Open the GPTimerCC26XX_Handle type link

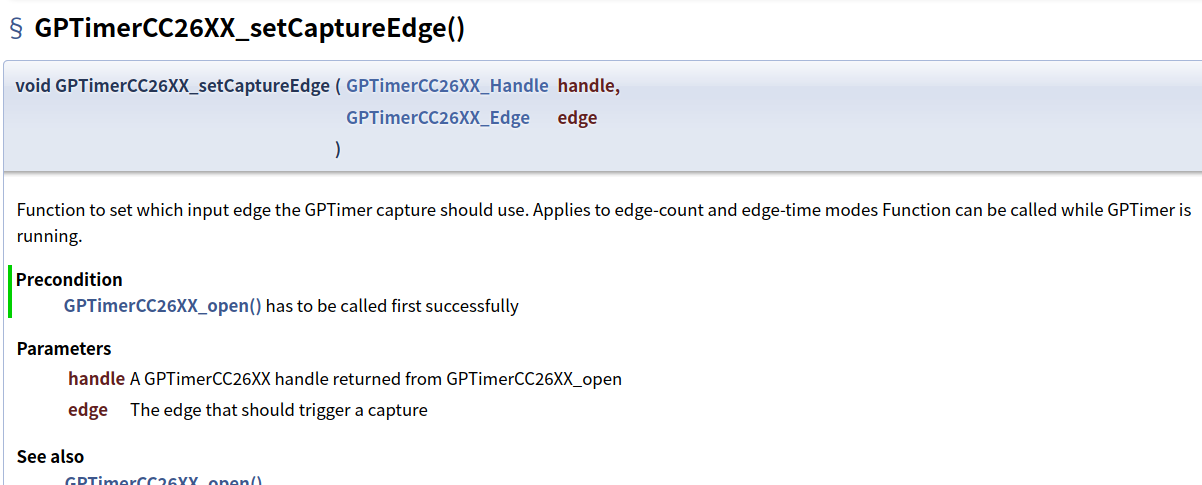pyautogui.click(x=447, y=87)
